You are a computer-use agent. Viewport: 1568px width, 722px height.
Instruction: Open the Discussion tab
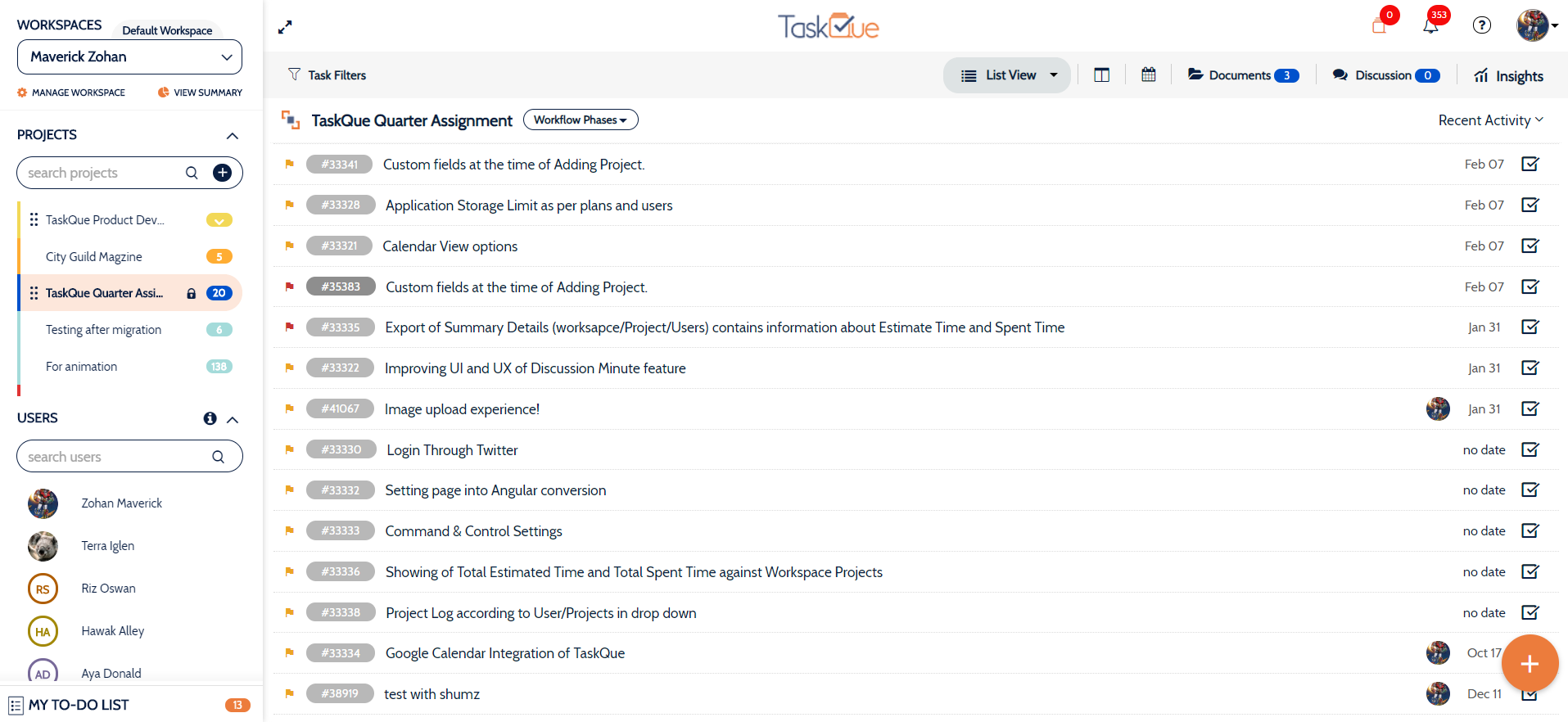(x=1385, y=75)
